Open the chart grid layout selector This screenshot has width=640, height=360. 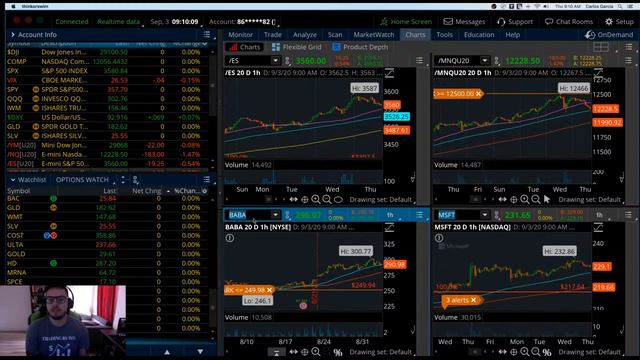(x=601, y=47)
